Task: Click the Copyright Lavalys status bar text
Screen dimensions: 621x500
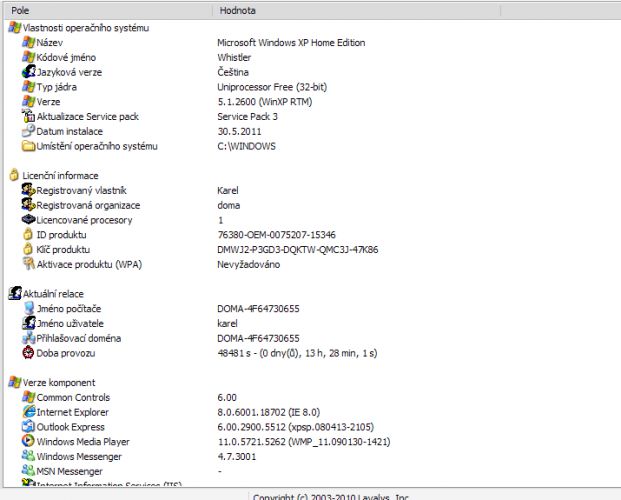Action: coord(331,496)
